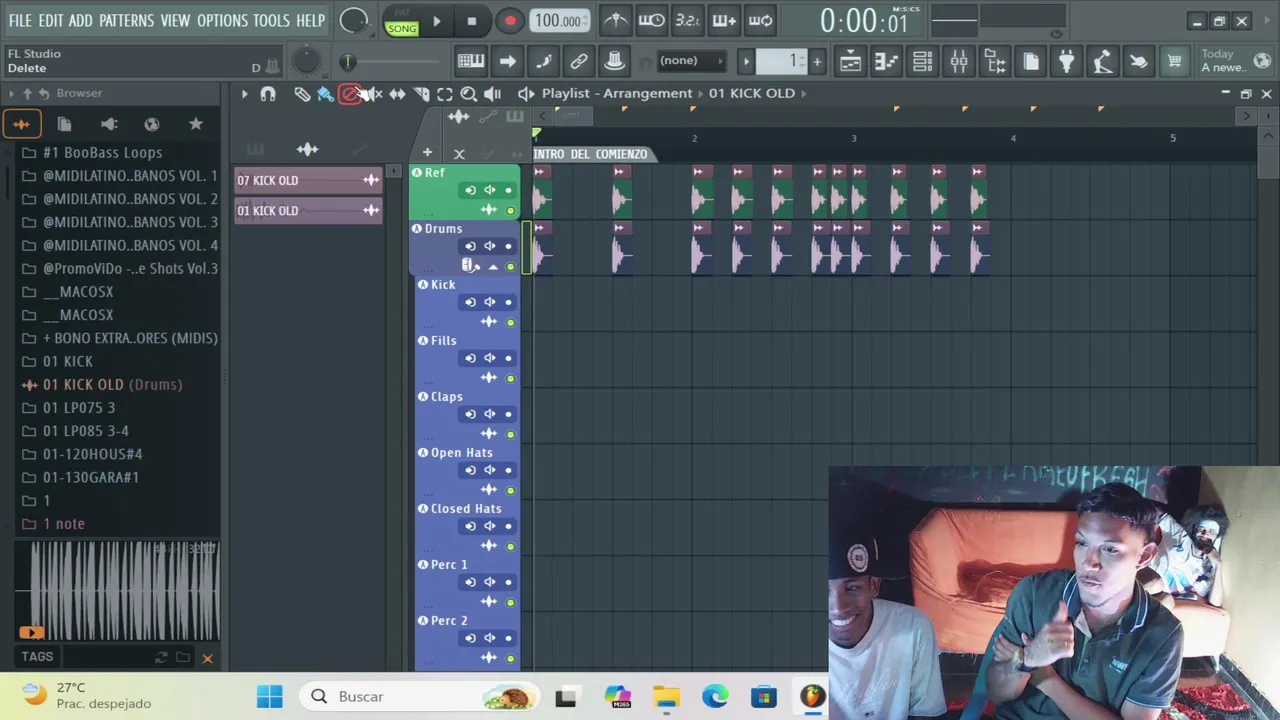Expand the + BONO EXTRA..ORES (MIDIS) folder
The width and height of the screenshot is (1280, 720).
click(x=130, y=338)
